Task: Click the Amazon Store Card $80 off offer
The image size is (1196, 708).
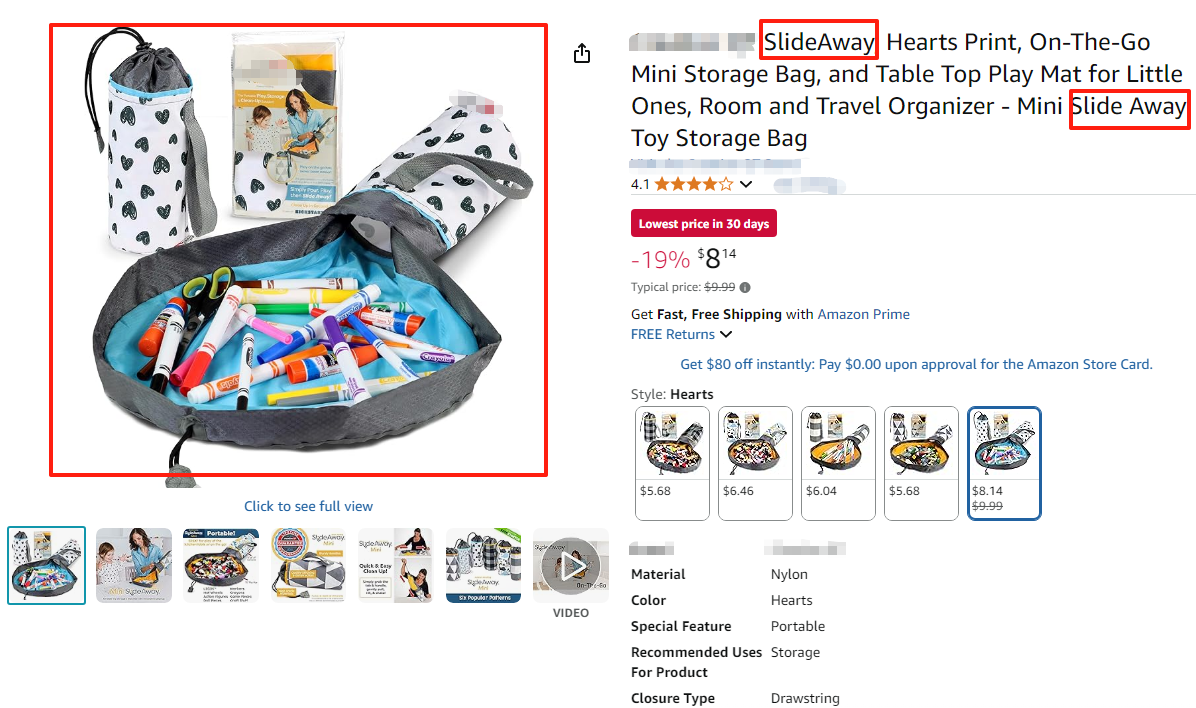Action: tap(916, 364)
